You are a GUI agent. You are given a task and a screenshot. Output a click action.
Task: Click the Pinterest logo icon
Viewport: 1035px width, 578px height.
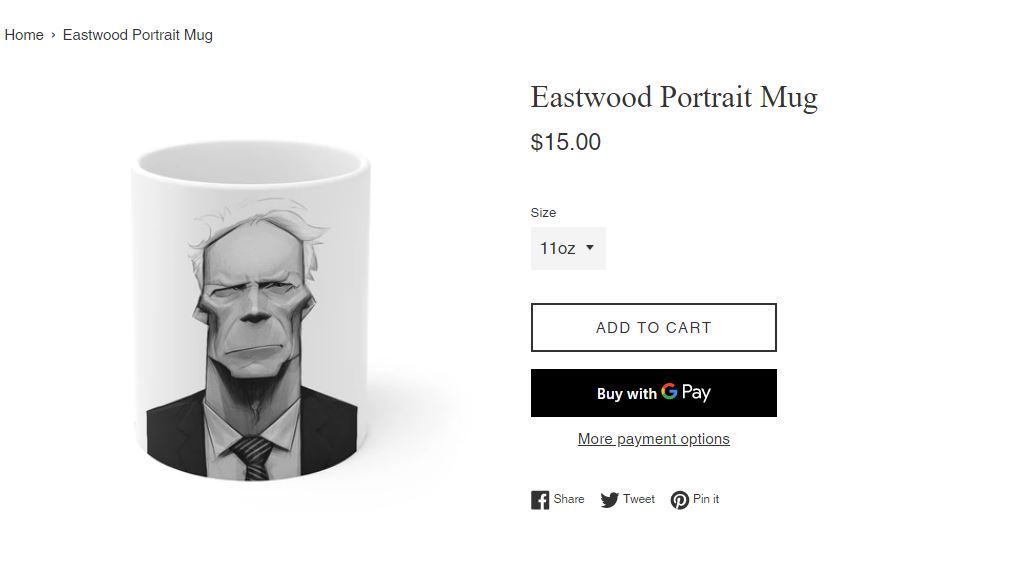pyautogui.click(x=679, y=500)
